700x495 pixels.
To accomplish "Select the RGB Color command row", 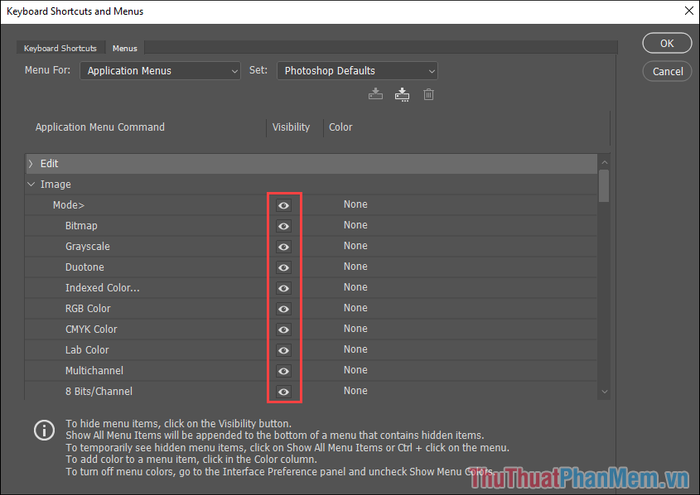I will pyautogui.click(x=311, y=309).
